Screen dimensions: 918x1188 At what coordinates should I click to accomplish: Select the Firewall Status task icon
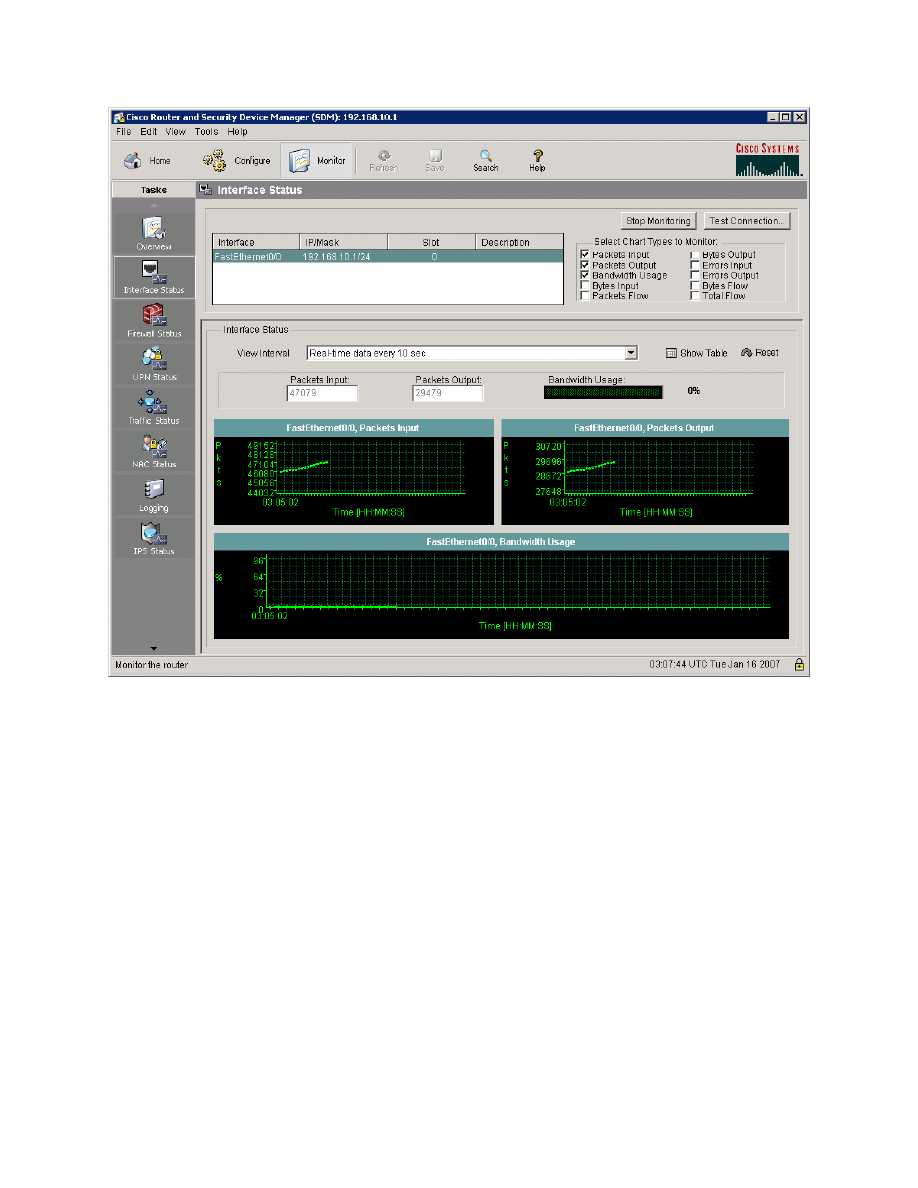(153, 318)
